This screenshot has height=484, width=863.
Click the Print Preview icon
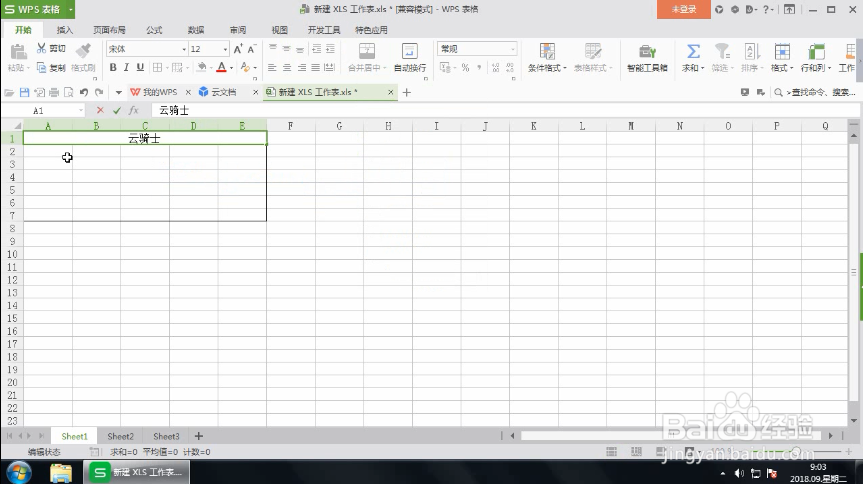[69, 93]
